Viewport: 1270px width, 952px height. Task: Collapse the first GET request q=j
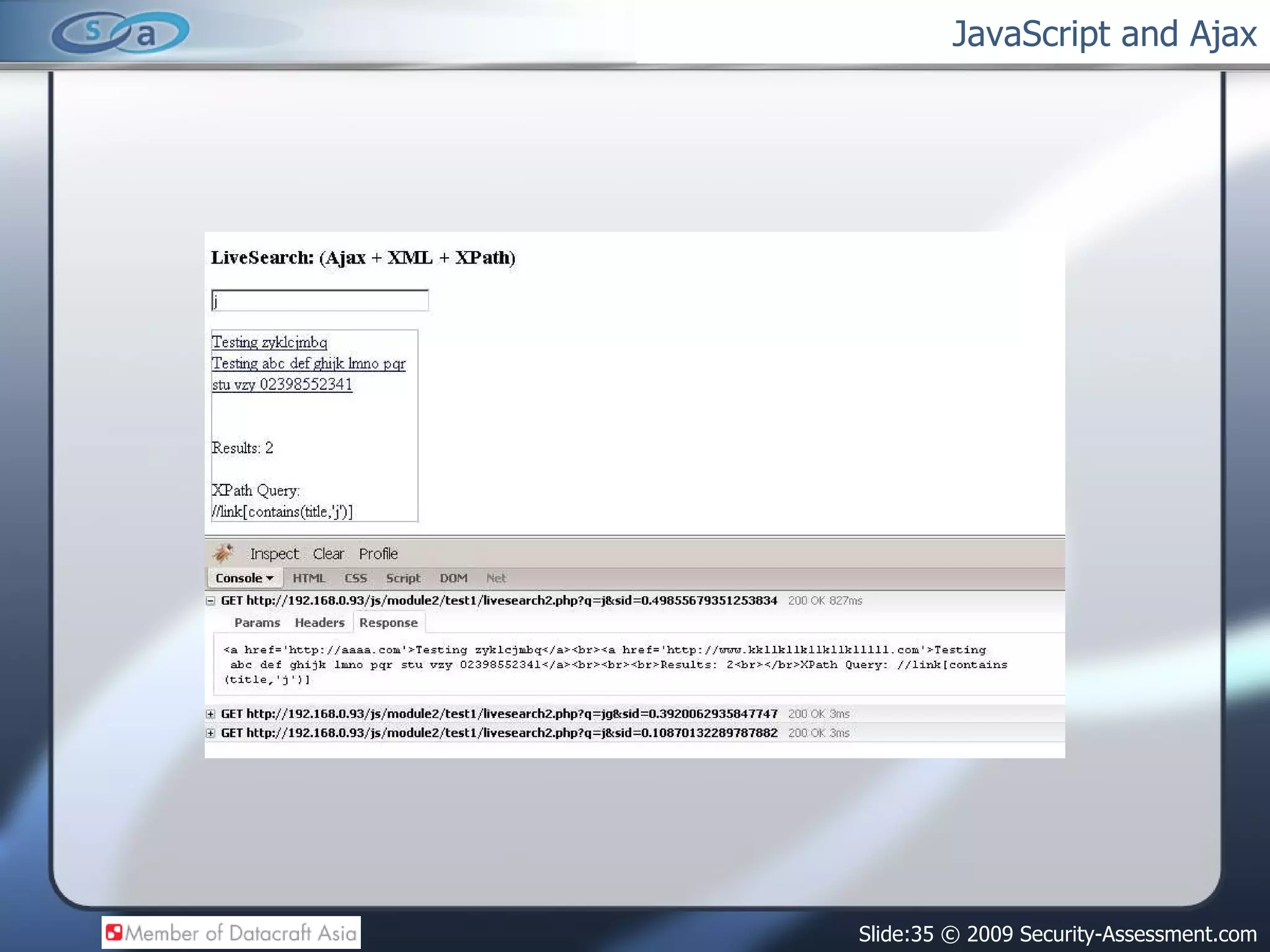211,601
